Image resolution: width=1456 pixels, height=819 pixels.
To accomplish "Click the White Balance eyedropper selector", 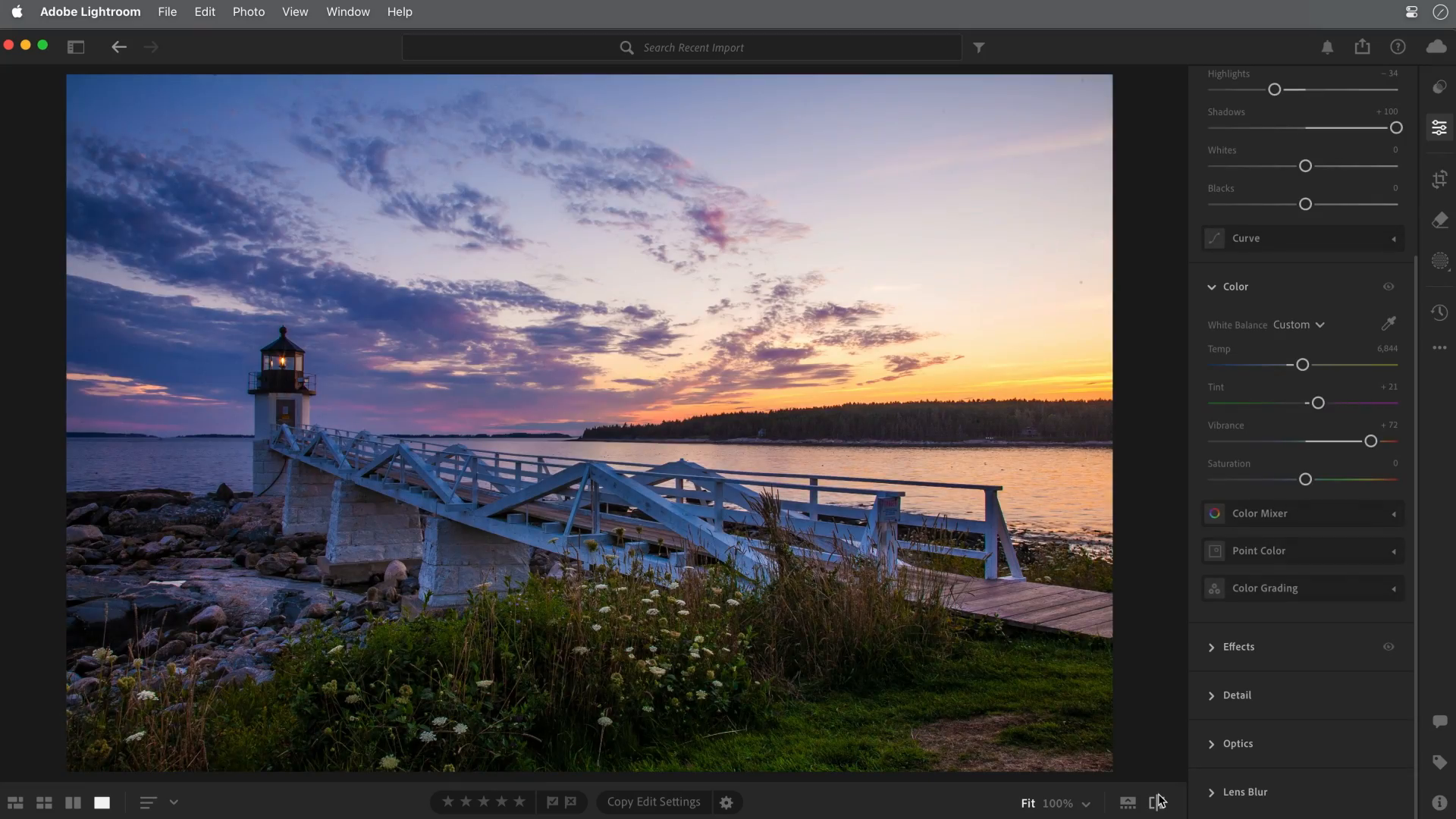I will click(x=1389, y=324).
